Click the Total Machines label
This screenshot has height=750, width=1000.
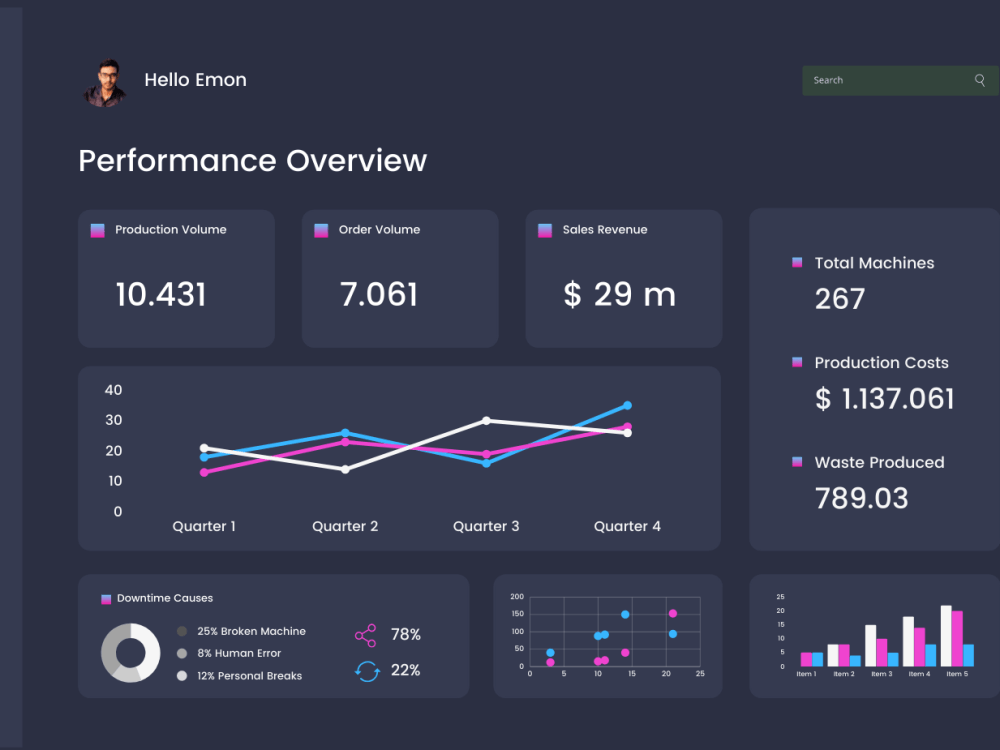874,263
